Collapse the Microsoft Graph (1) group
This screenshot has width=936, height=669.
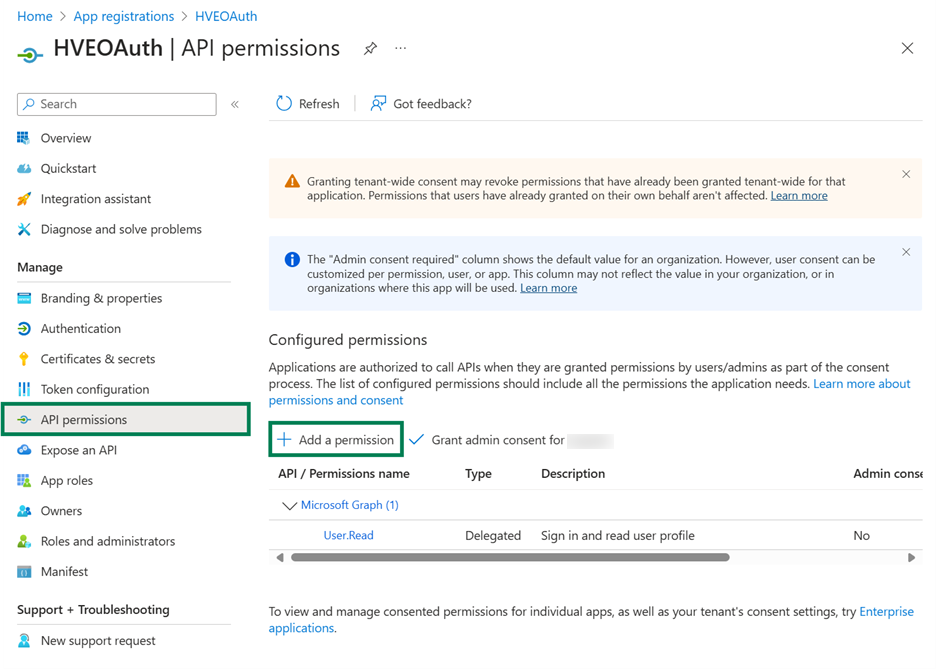(x=290, y=505)
